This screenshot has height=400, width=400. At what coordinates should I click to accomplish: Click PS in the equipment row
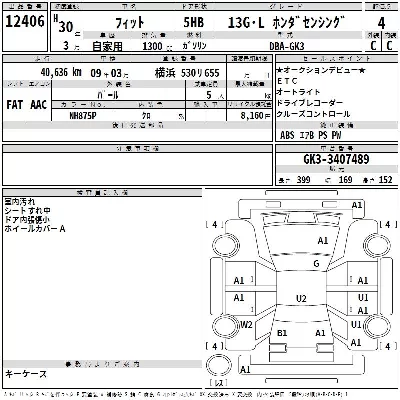click(323, 135)
